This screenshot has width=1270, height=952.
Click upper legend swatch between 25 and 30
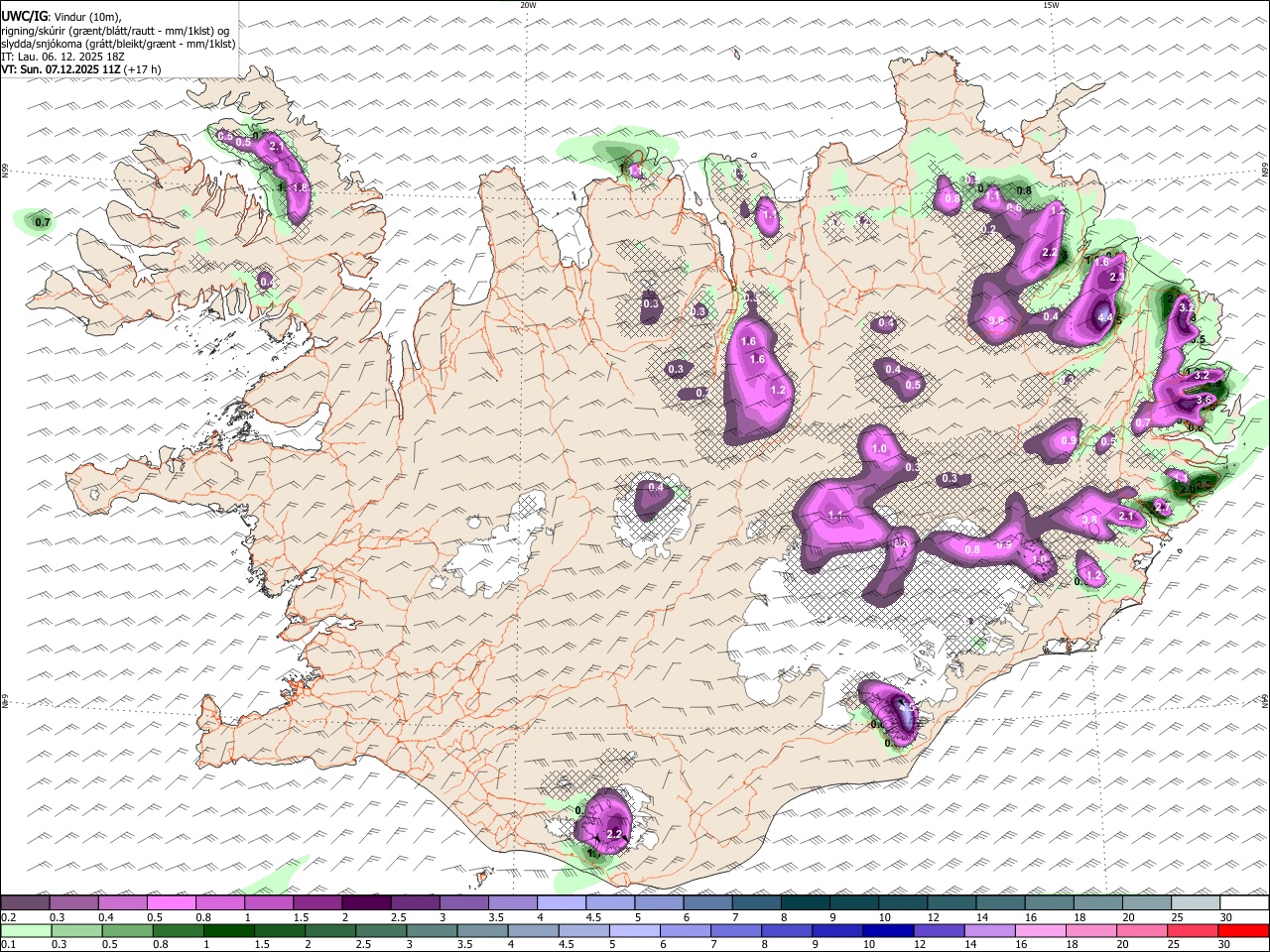pos(1196,903)
